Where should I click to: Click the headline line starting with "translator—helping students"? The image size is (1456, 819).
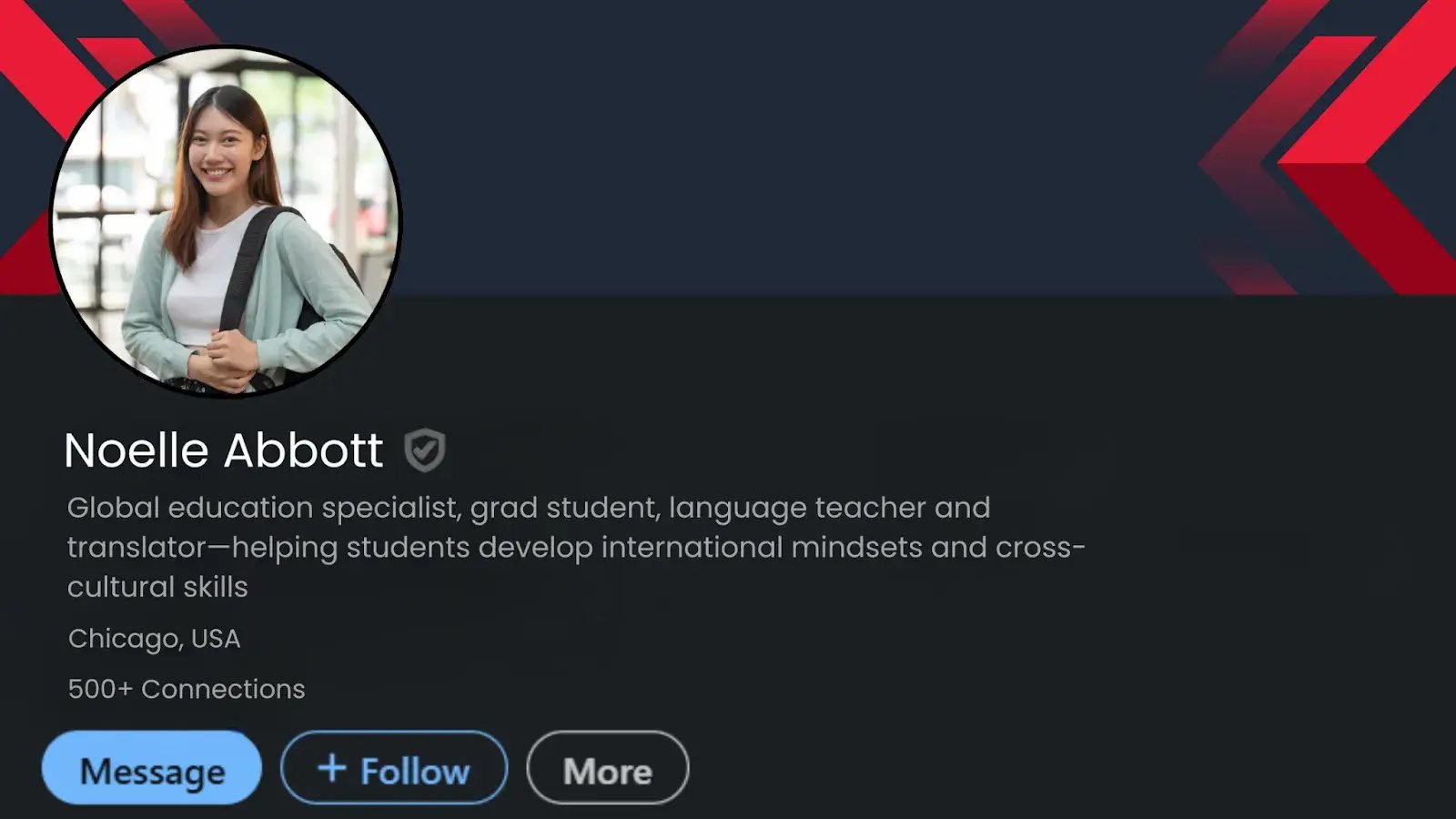click(x=575, y=548)
